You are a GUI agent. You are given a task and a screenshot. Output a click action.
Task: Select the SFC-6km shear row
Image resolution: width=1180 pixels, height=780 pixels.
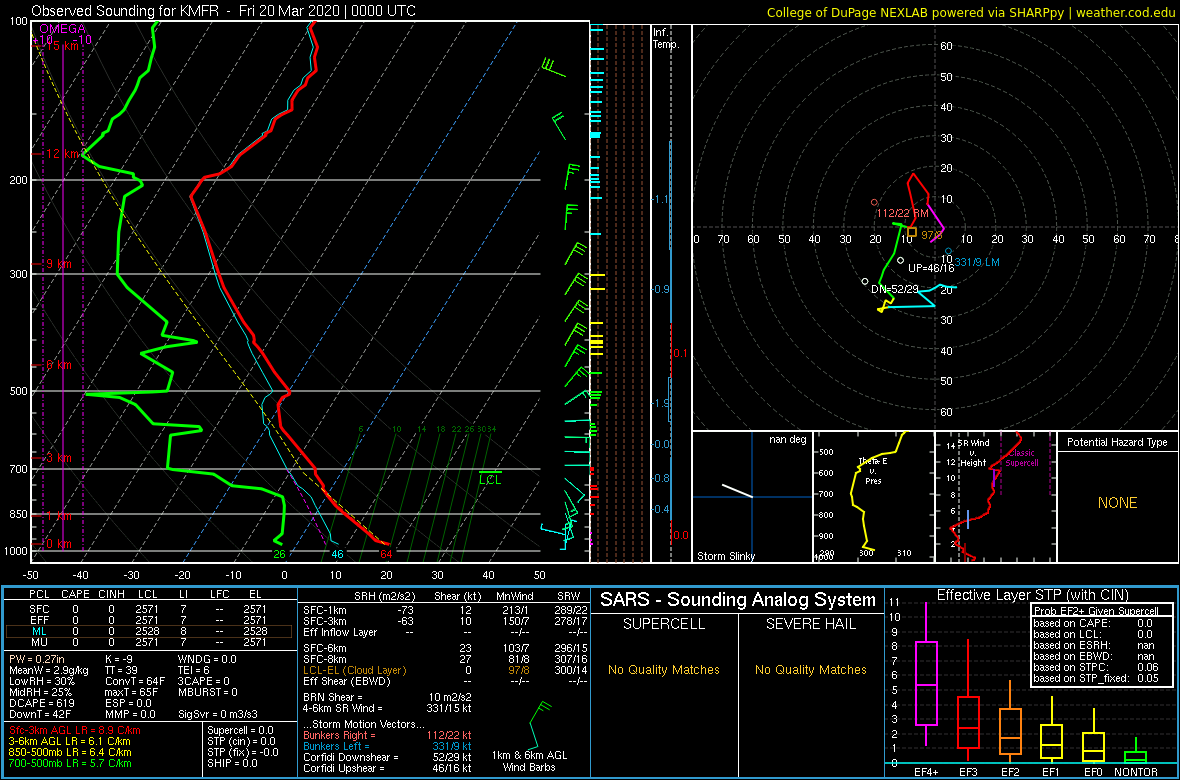coord(444,647)
